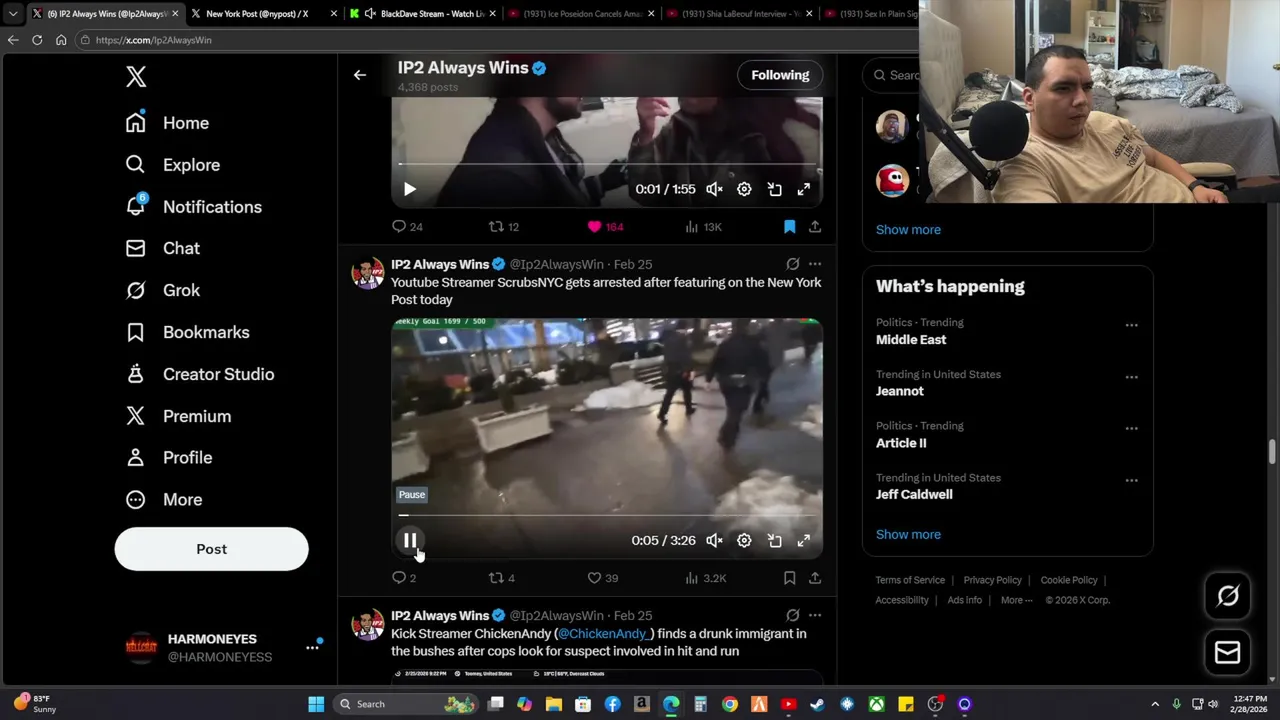1280x720 pixels.
Task: Bookmark the ScrubsNYC arrested post
Action: point(789,578)
